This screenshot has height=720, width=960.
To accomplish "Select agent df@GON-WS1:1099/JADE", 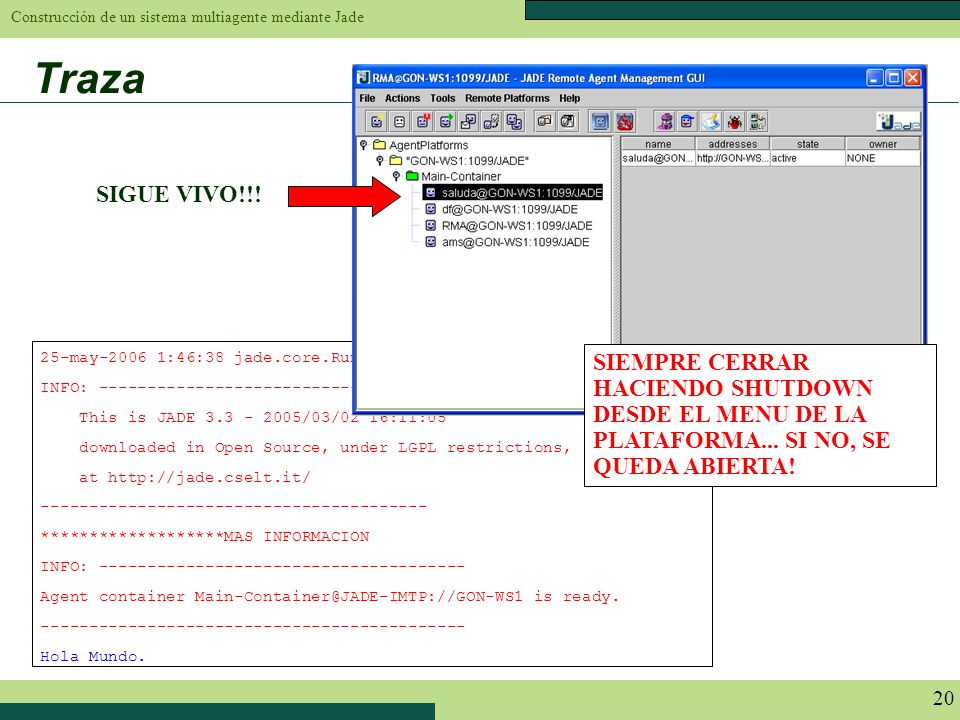I will click(501, 209).
